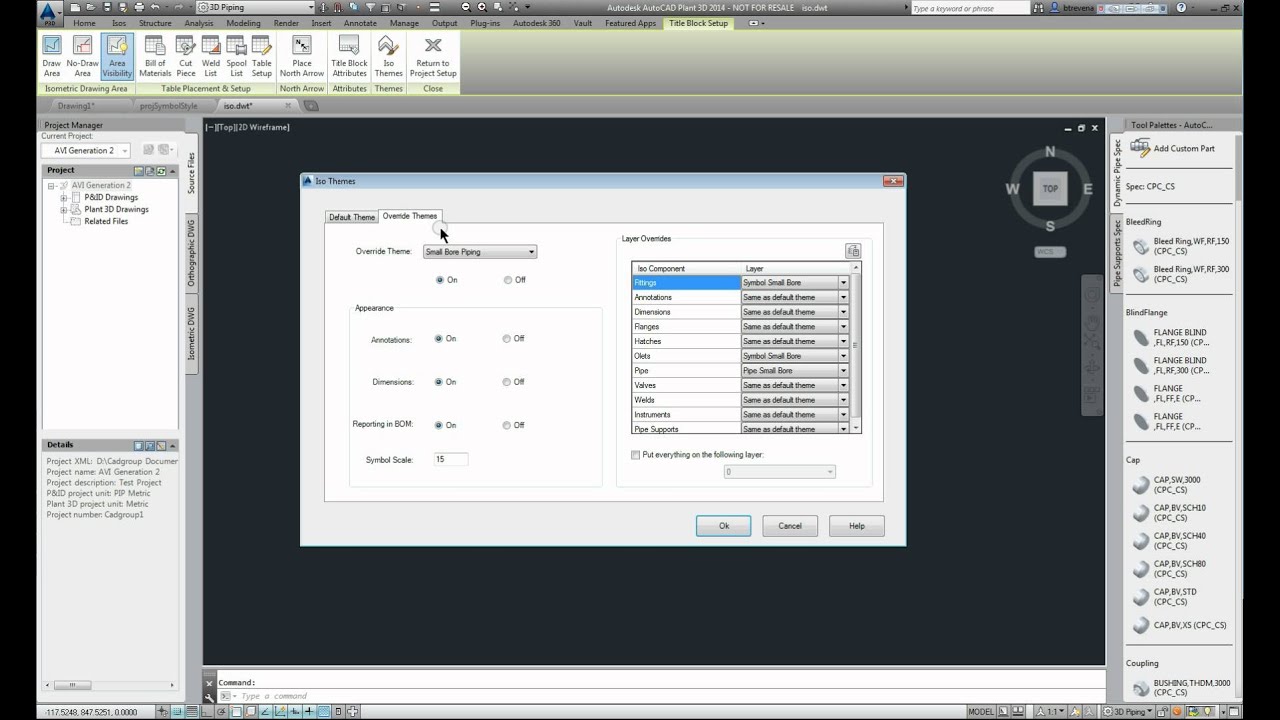Click the TOP face of the ViewCube
The width and height of the screenshot is (1280, 720).
coord(1050,188)
